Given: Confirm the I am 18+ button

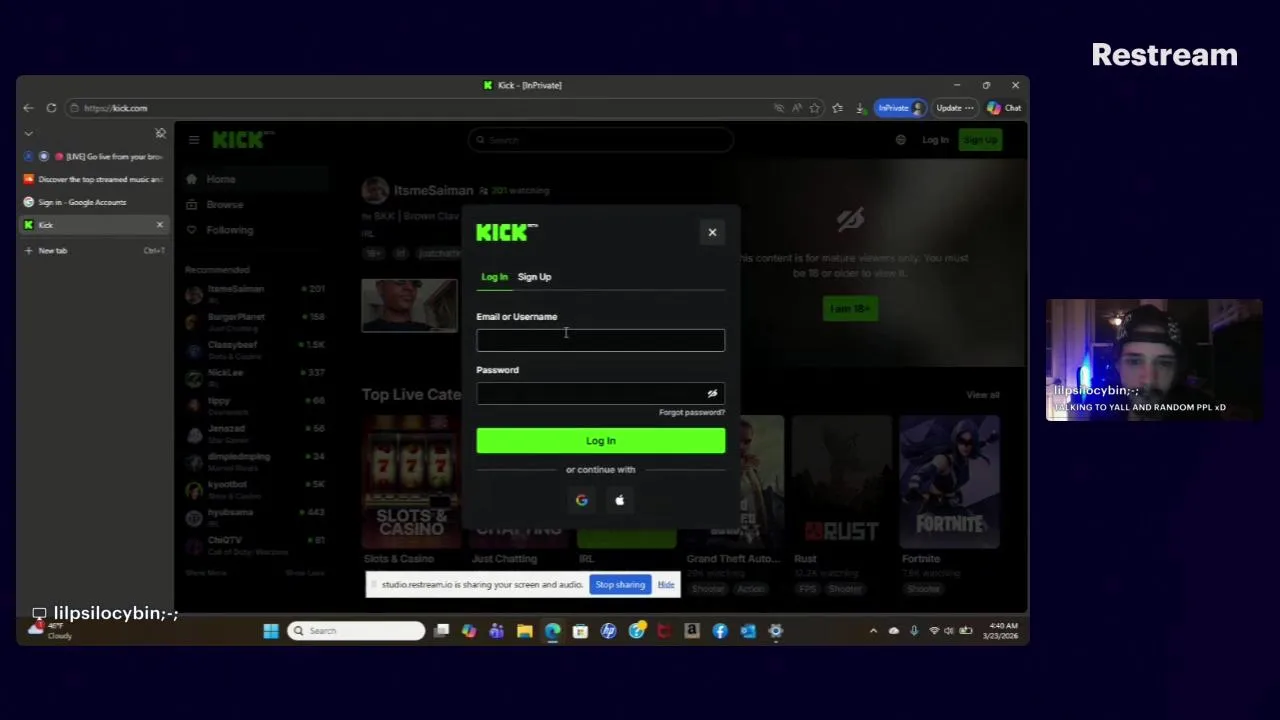Looking at the screenshot, I should click(x=850, y=309).
